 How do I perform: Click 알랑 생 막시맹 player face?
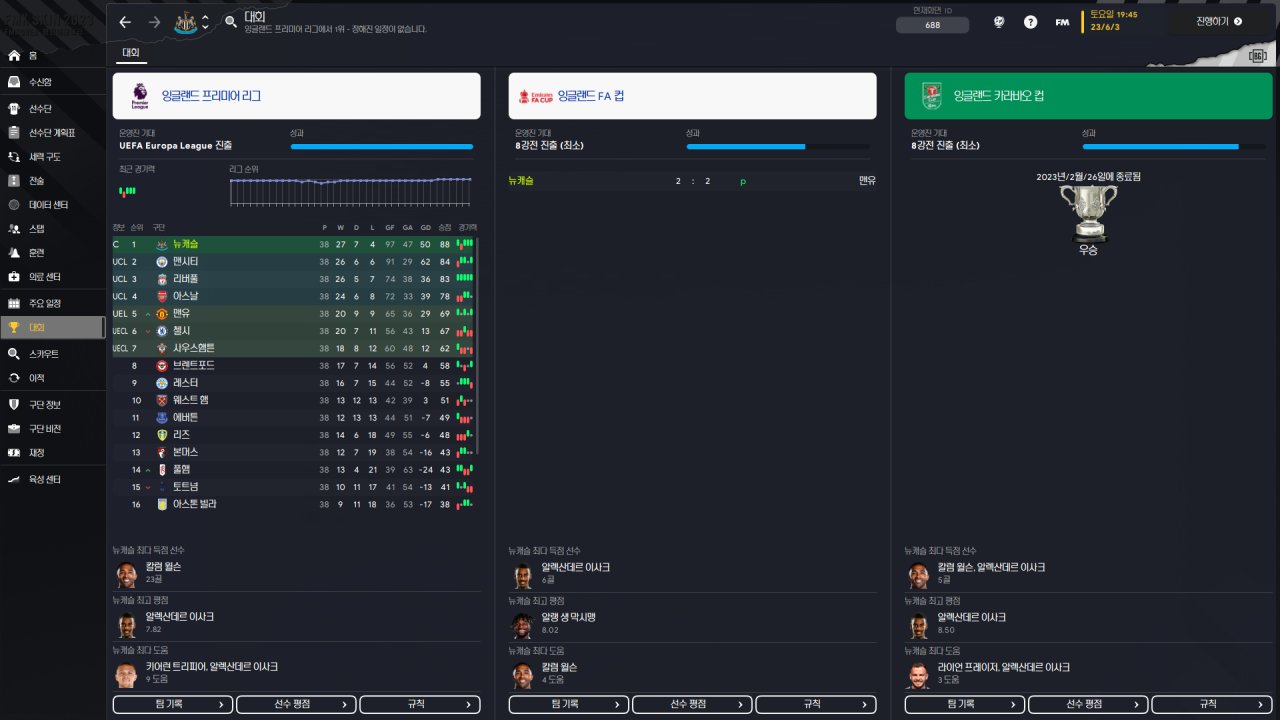522,625
